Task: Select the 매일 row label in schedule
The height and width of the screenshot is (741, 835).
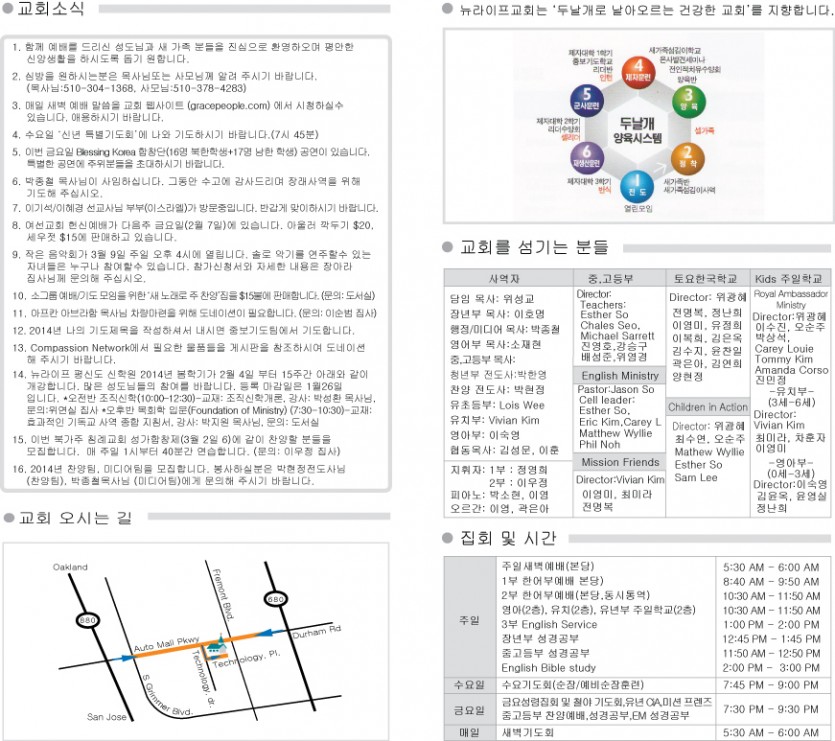Action: [469, 733]
